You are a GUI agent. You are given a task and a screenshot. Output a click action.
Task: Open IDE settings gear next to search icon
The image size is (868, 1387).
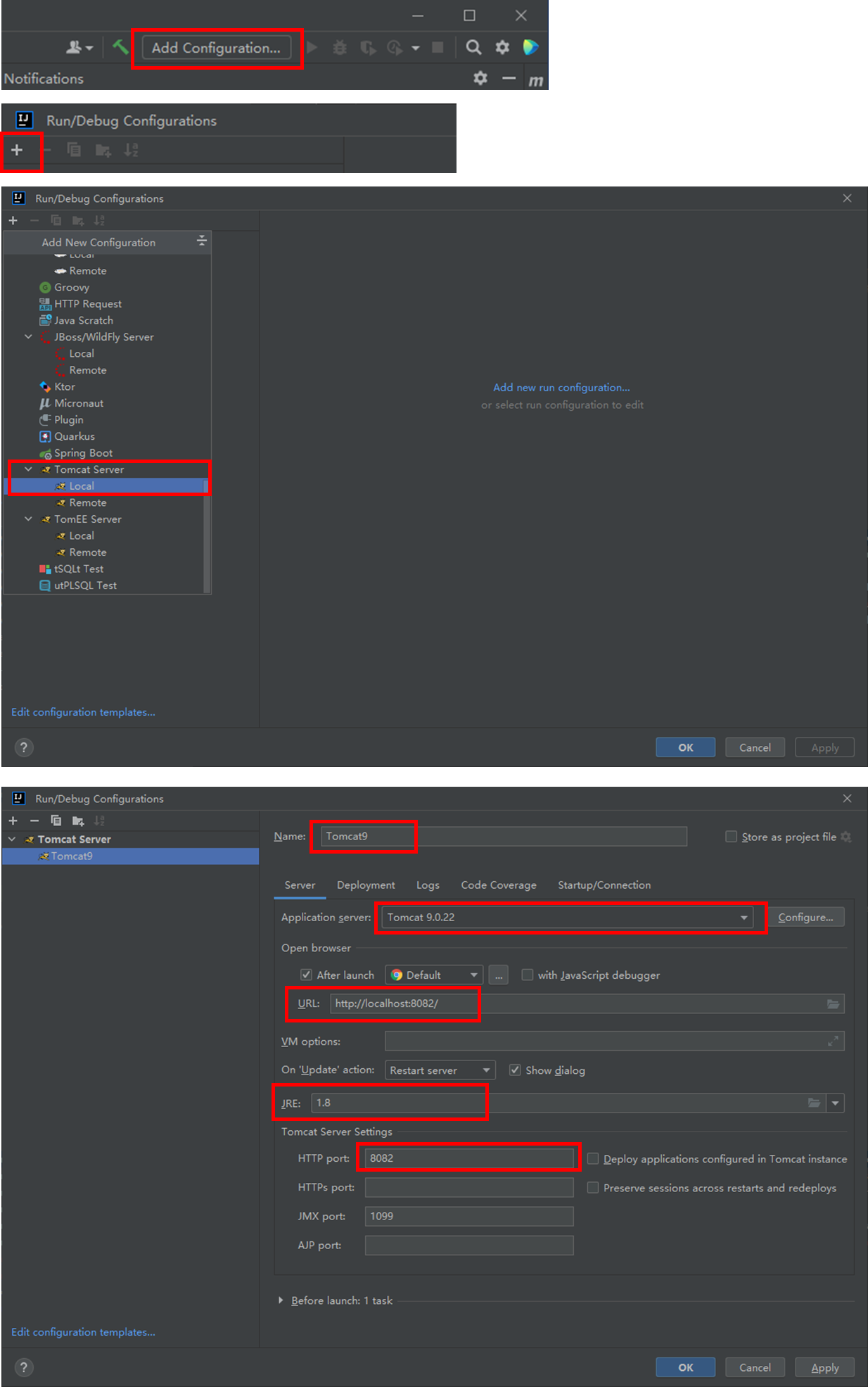coord(502,47)
